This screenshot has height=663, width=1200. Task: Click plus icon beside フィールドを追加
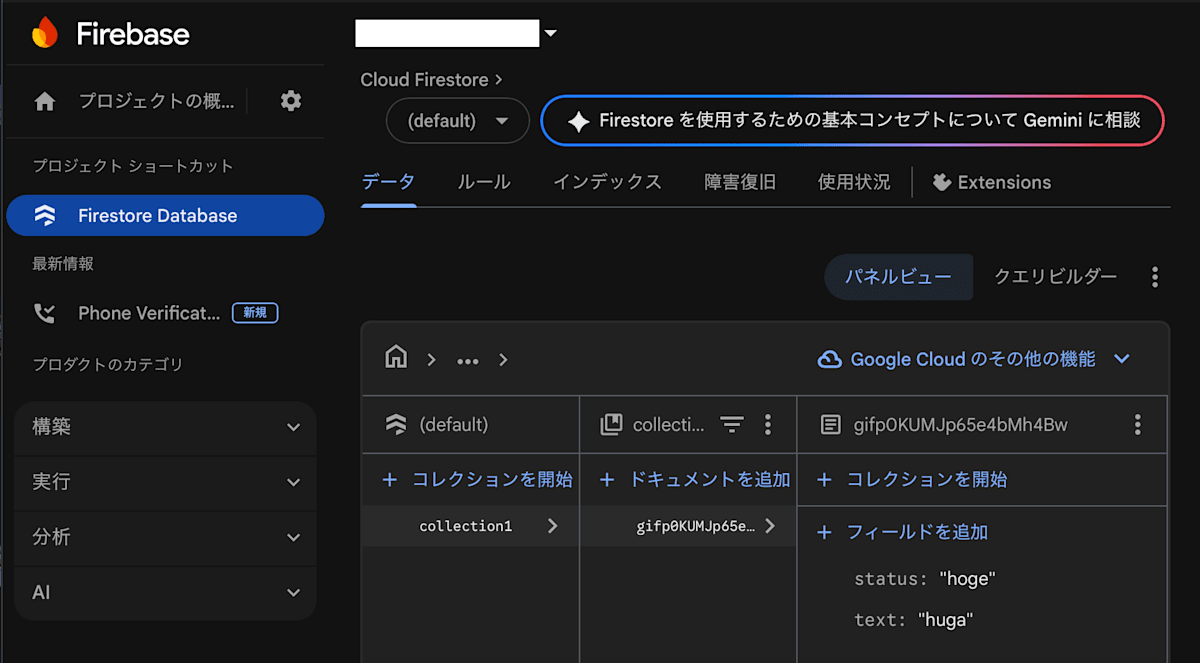click(x=824, y=532)
